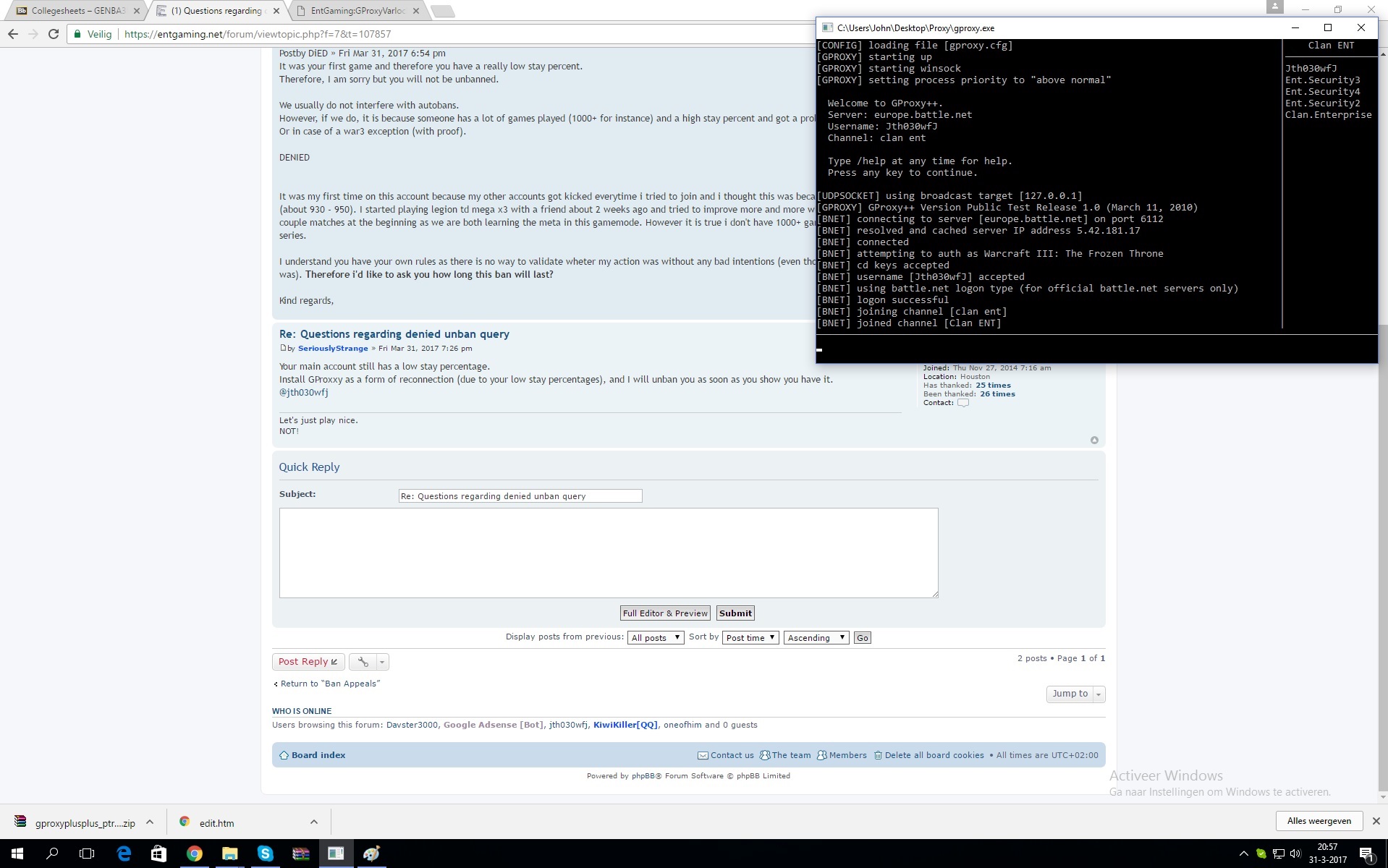Delete all board cookies
The image size is (1388, 868).
tap(928, 755)
